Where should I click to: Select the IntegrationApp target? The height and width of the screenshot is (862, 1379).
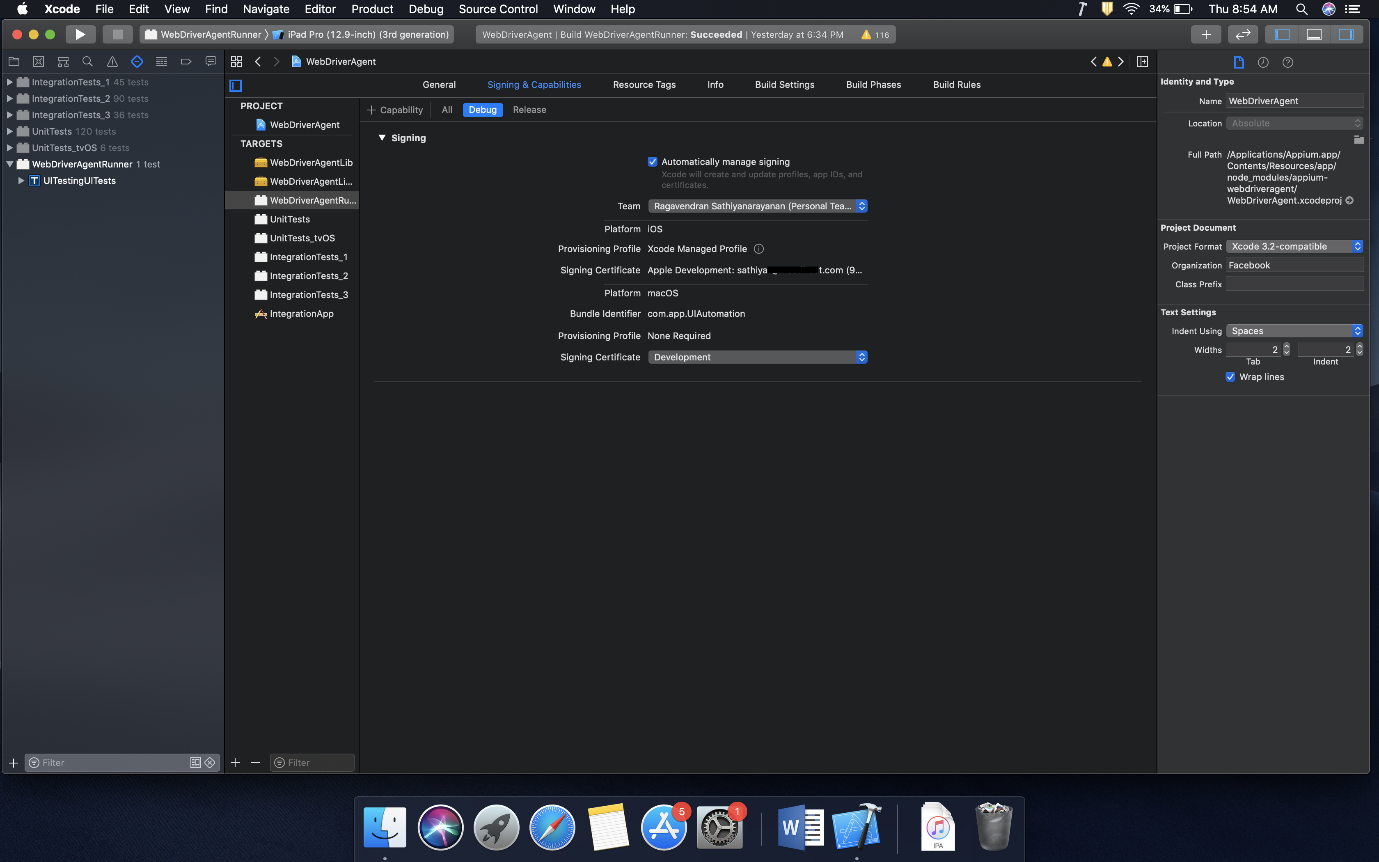tap(294, 314)
